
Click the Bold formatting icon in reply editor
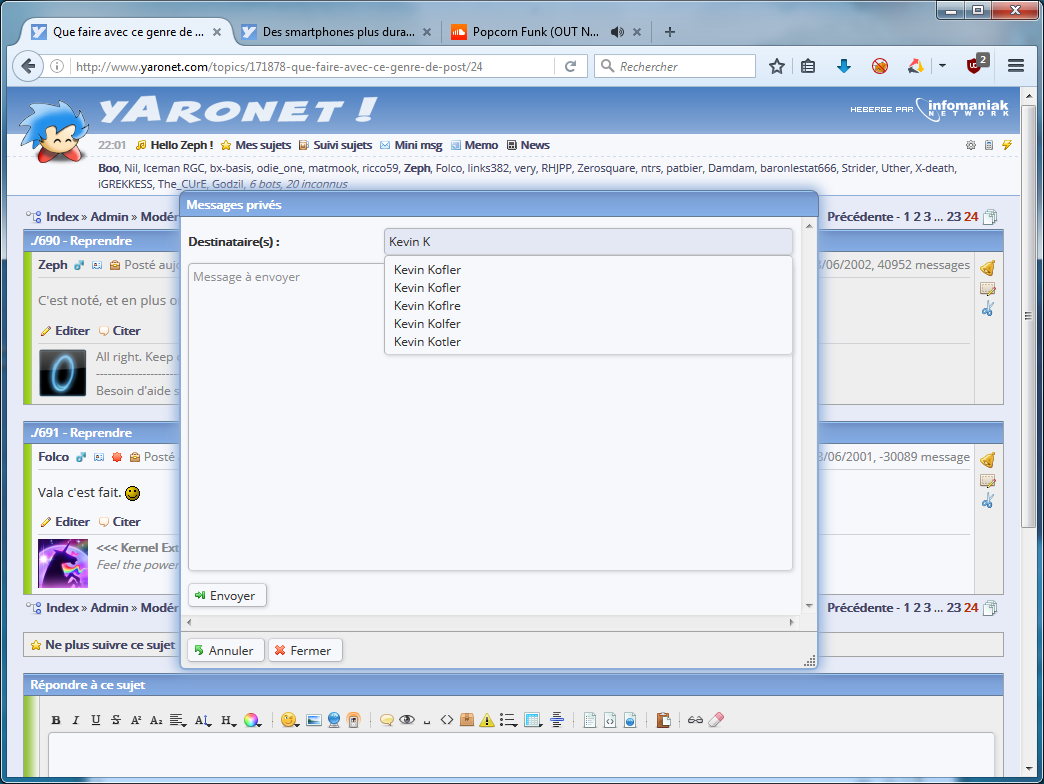(56, 720)
